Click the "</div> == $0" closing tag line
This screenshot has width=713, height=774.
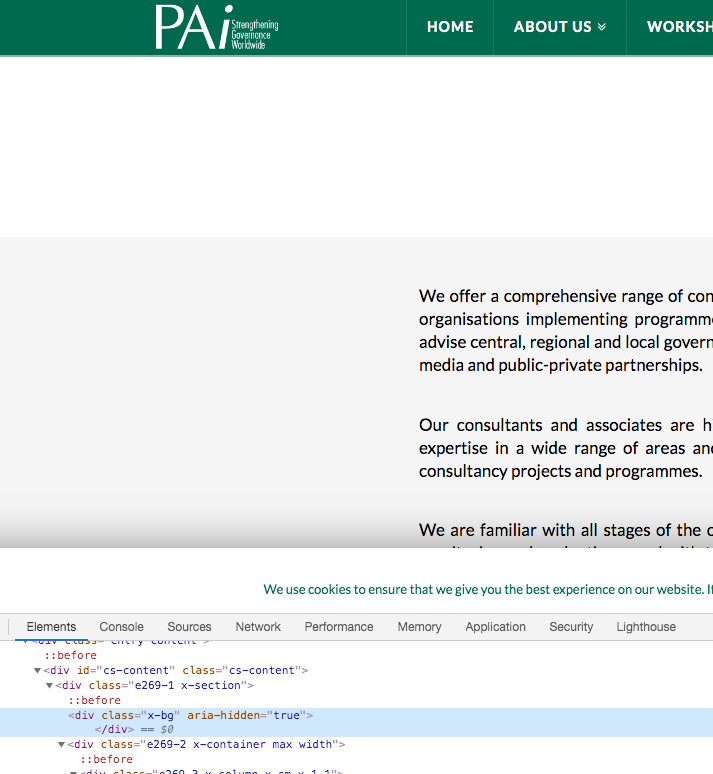pos(134,729)
